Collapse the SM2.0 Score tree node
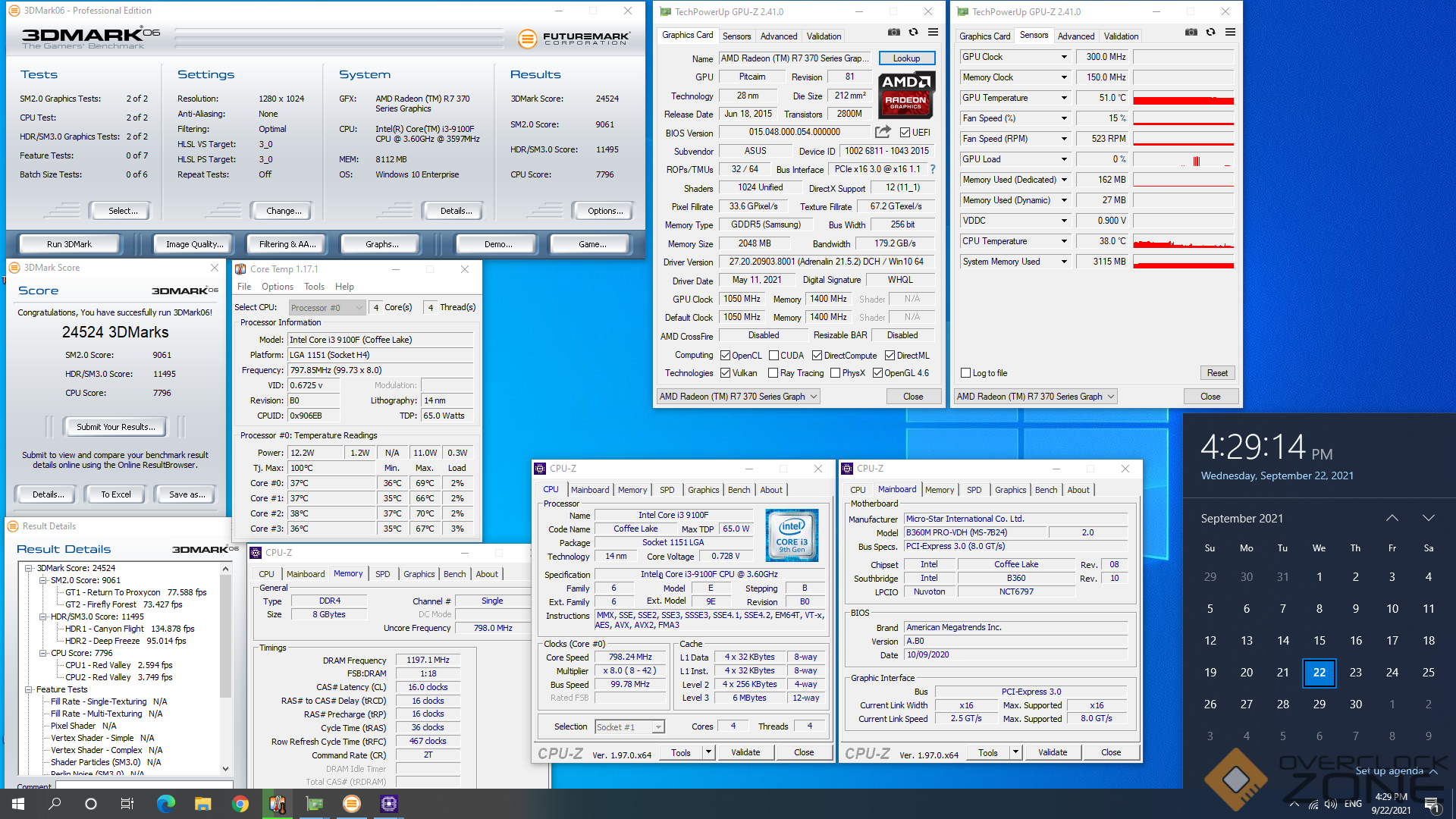Image resolution: width=1456 pixels, height=819 pixels. point(43,580)
